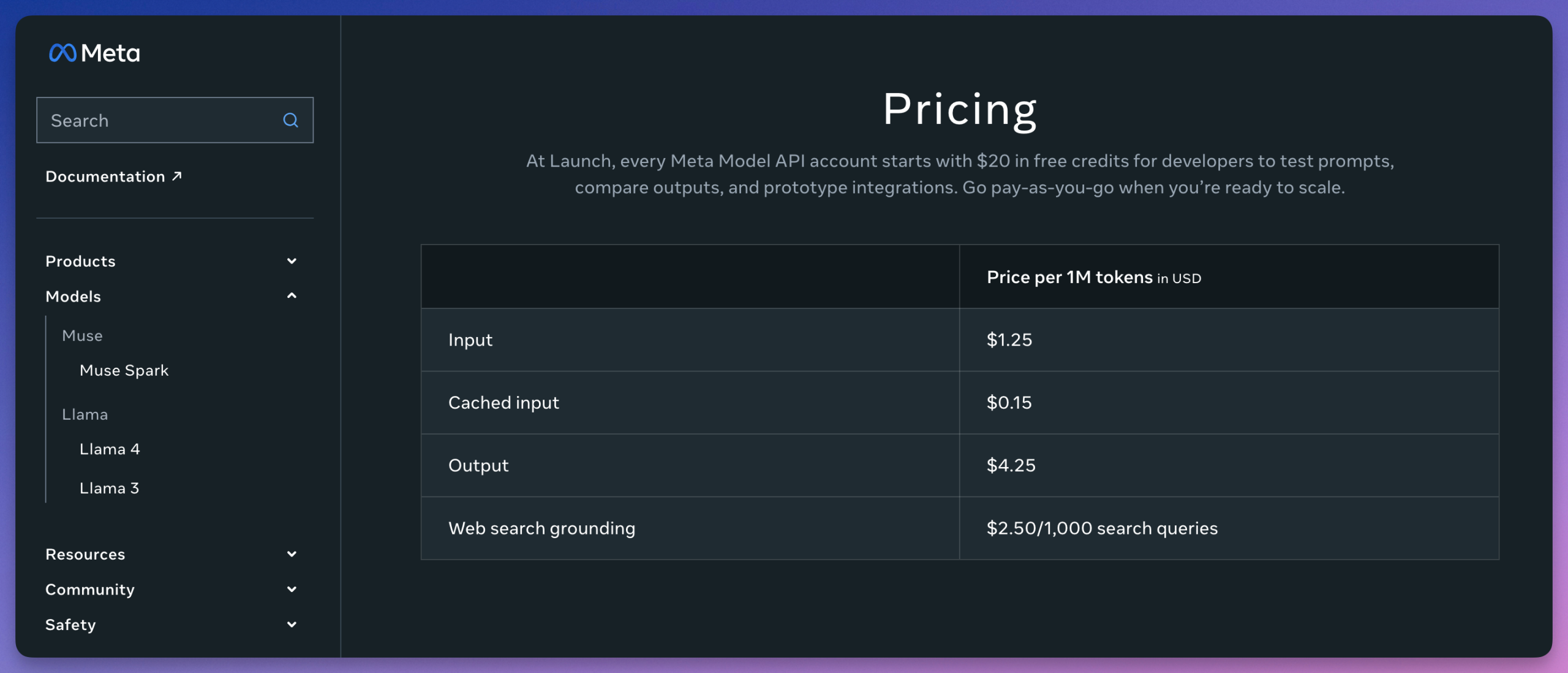Click the Web search grounding row

(x=960, y=528)
